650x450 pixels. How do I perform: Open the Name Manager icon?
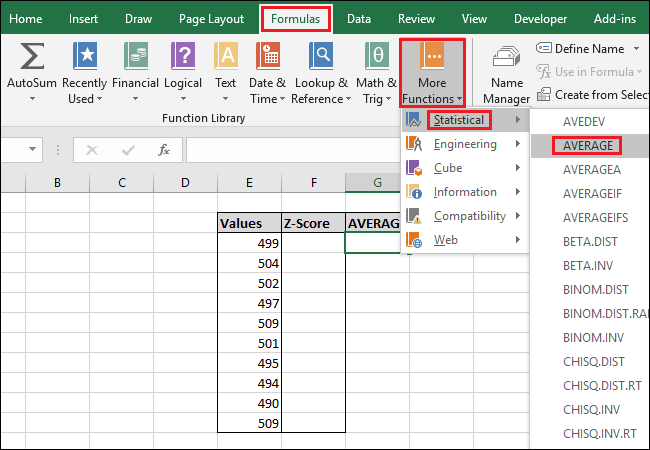point(506,62)
